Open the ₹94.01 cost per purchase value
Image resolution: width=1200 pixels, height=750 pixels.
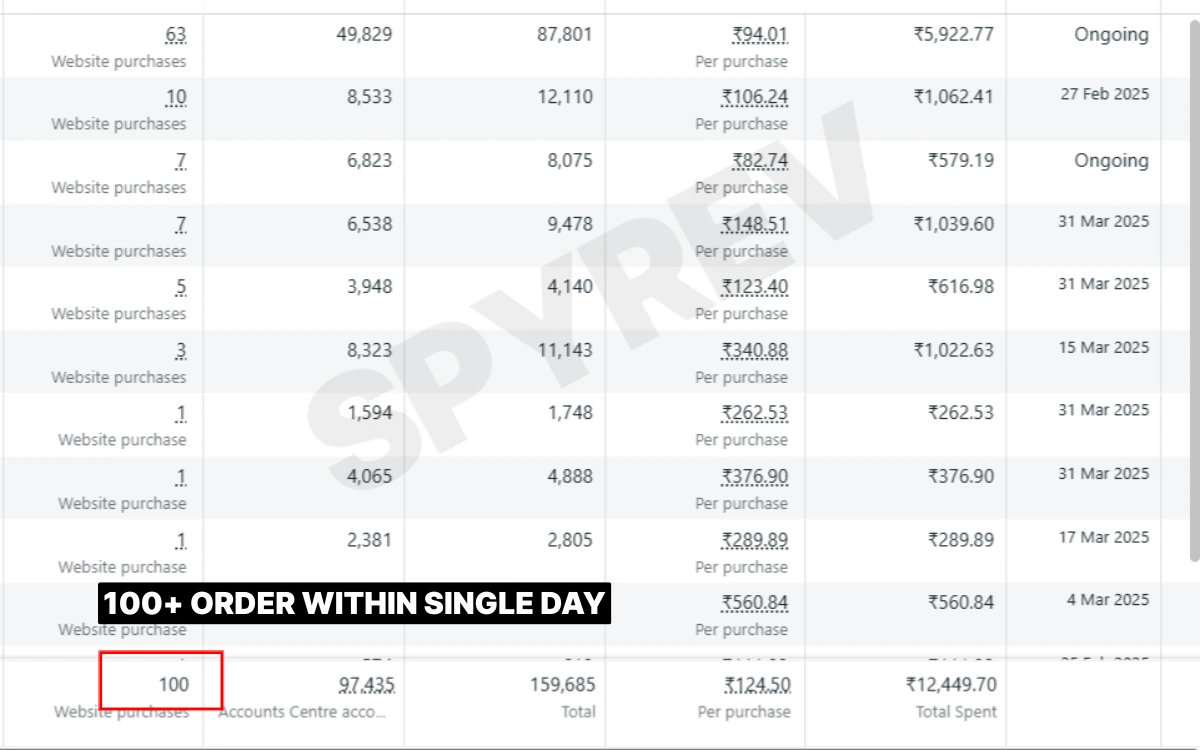(x=759, y=35)
